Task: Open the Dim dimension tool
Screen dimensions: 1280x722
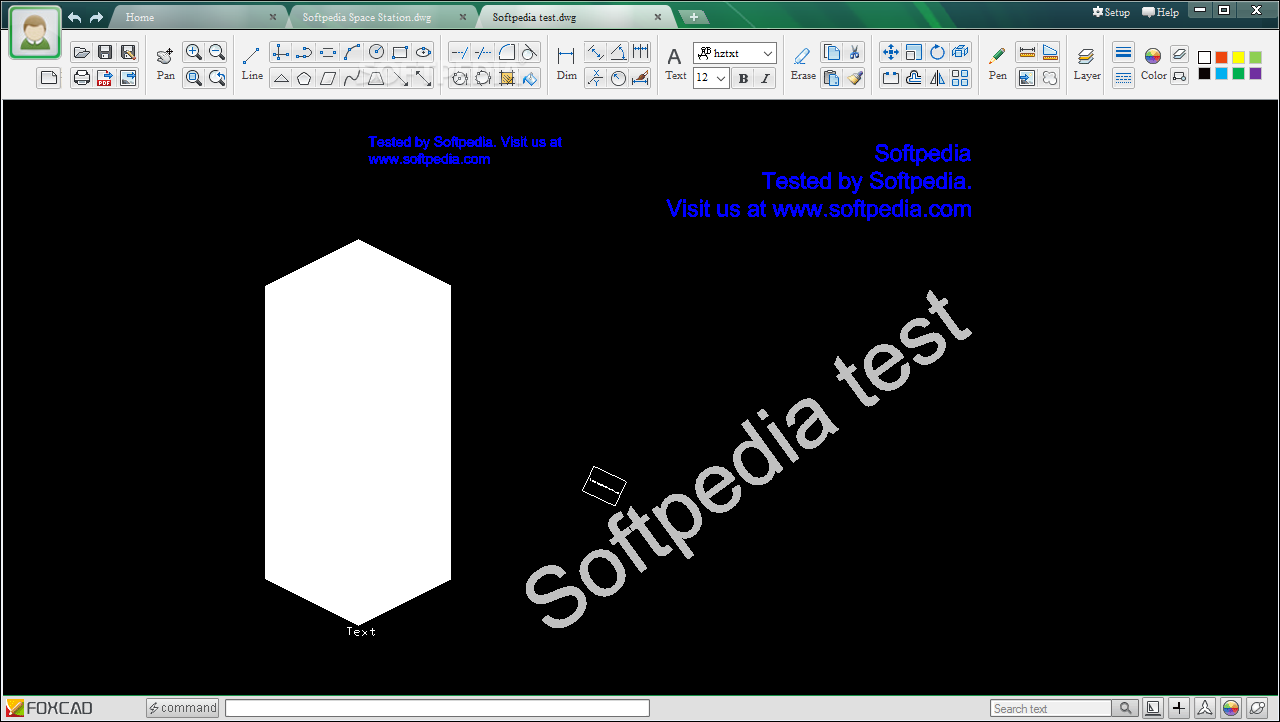Action: click(x=567, y=63)
